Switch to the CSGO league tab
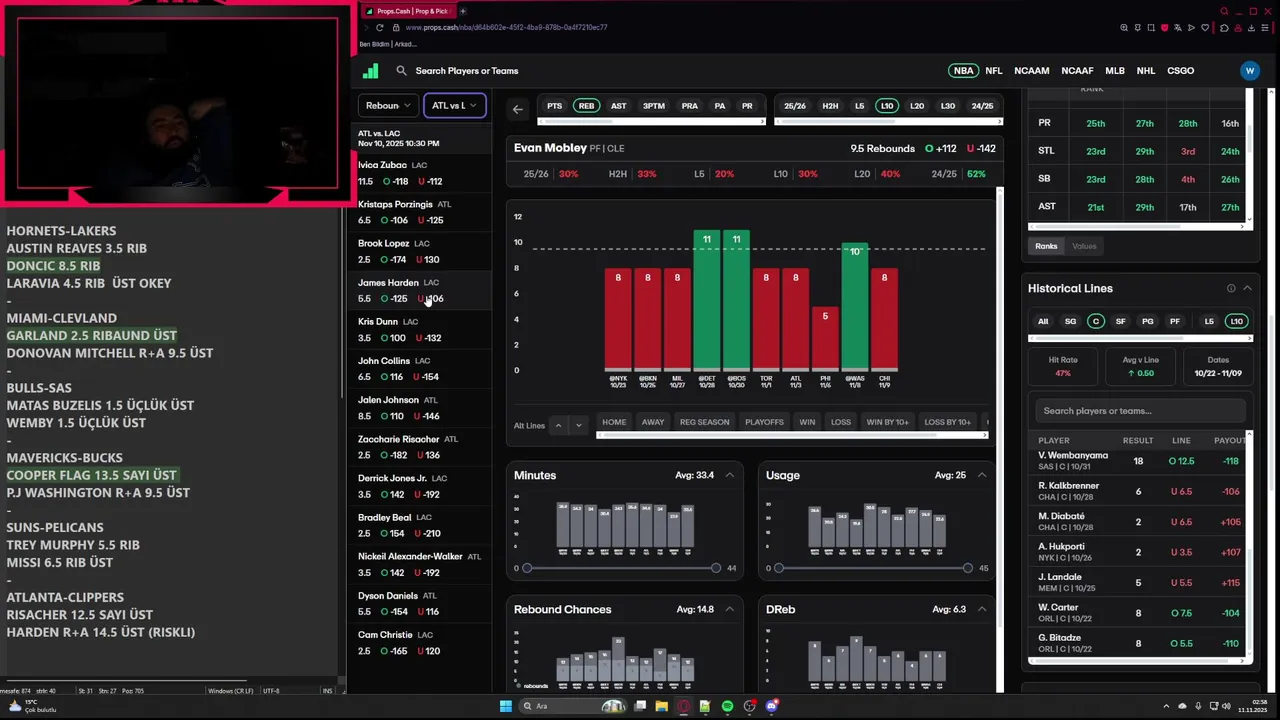The width and height of the screenshot is (1280, 720). tap(1180, 71)
